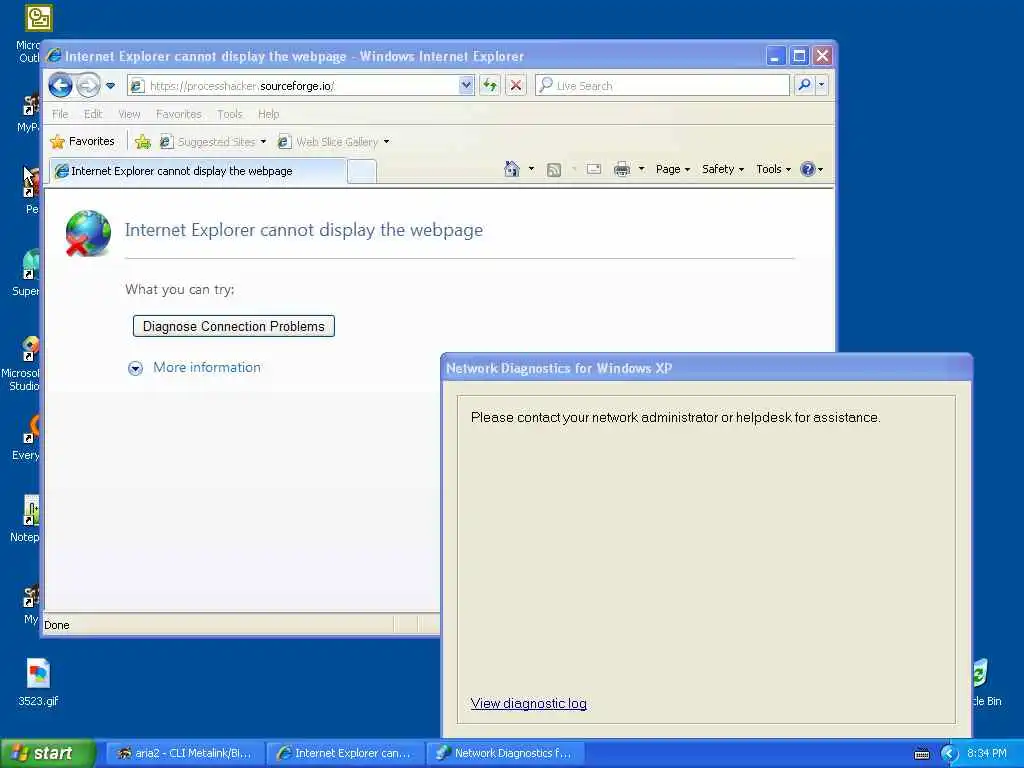Expand the Print options dropdown arrow
Screen dimensions: 1024x768
pos(641,169)
